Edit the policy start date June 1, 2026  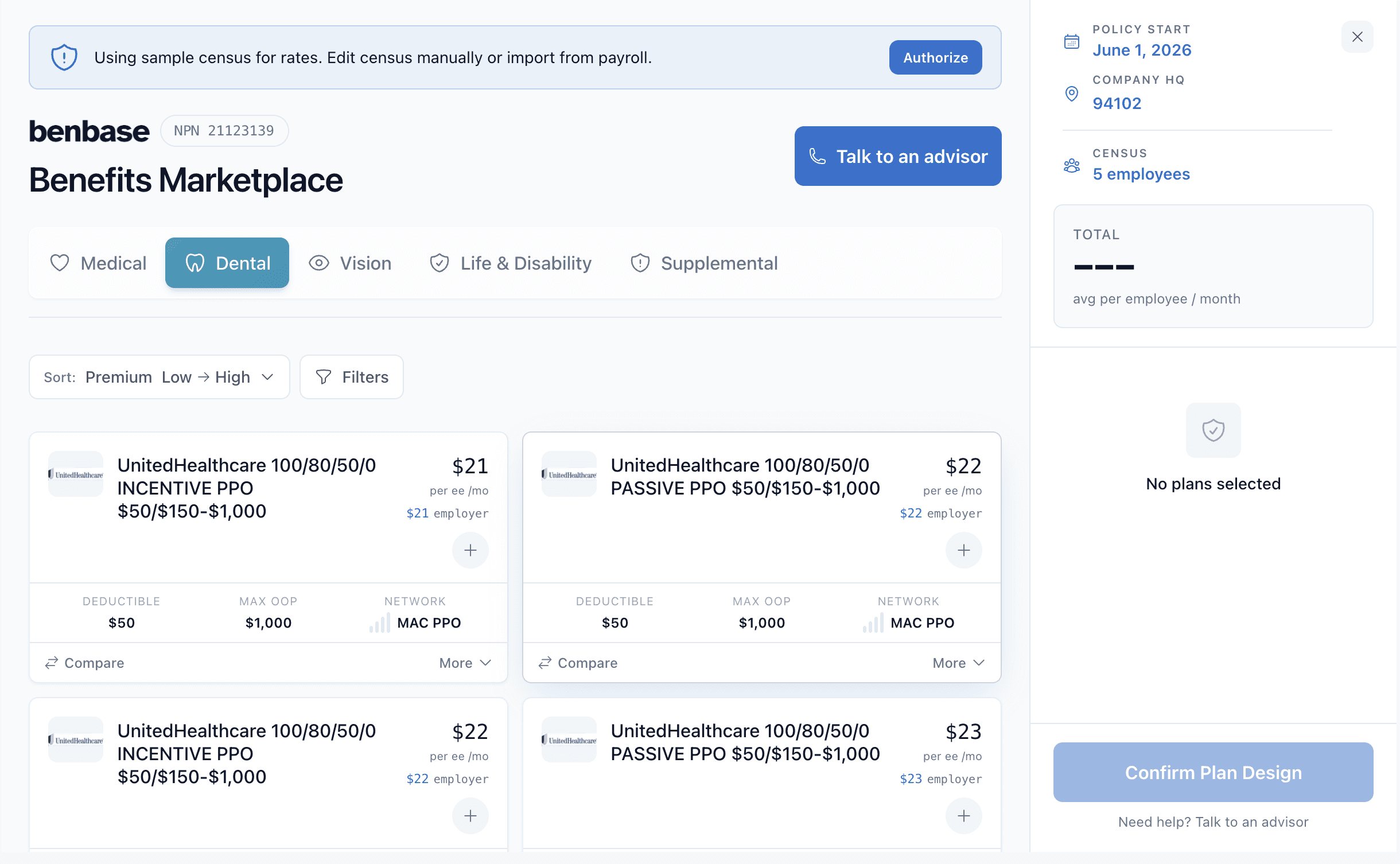[x=1142, y=50]
